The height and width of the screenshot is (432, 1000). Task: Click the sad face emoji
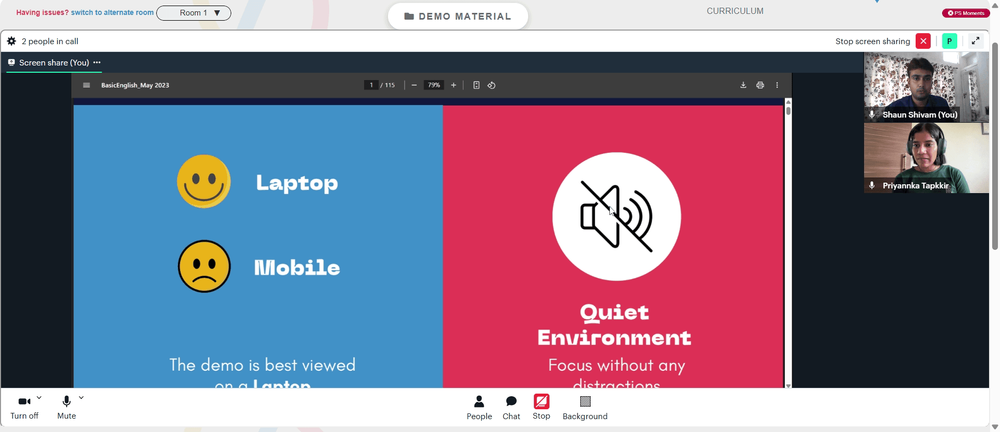coord(204,266)
